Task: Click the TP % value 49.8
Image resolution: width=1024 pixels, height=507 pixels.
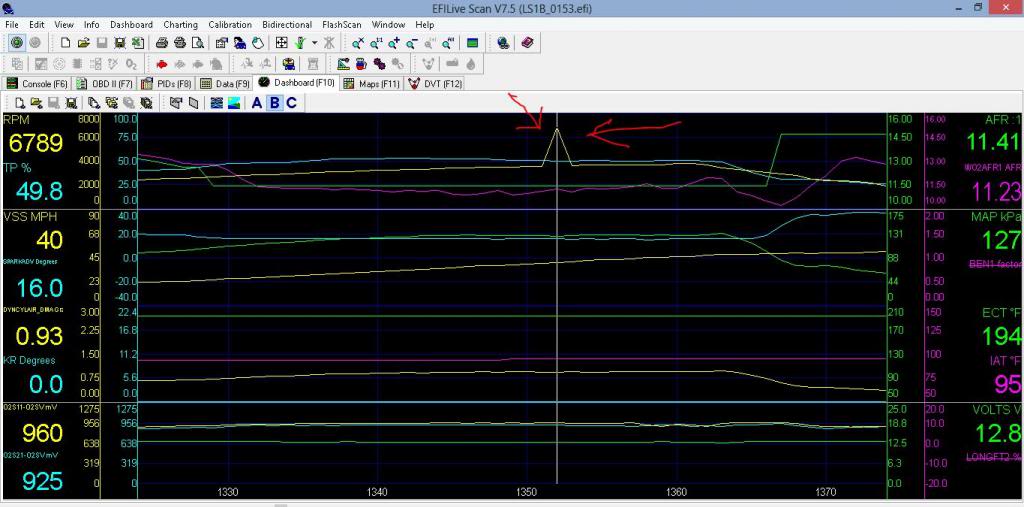Action: point(39,191)
